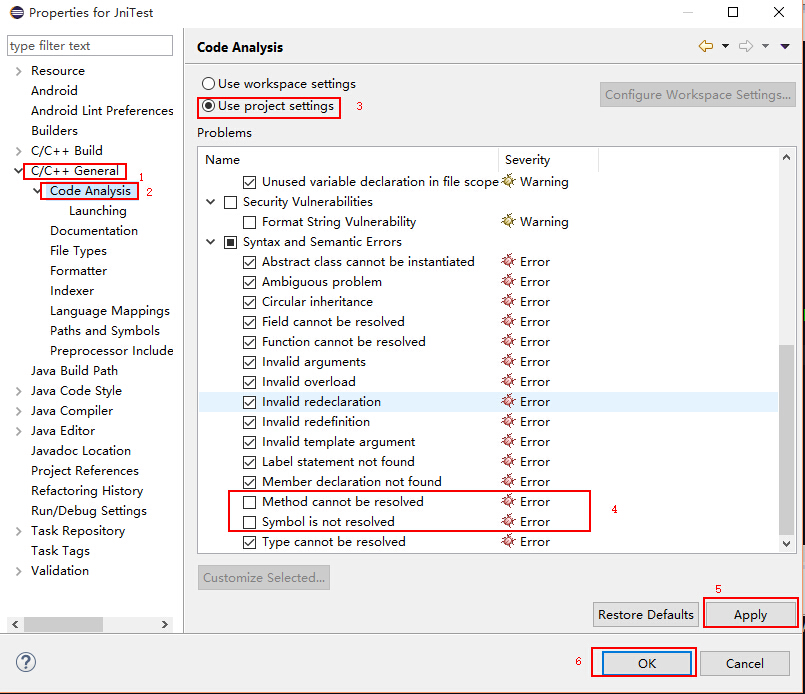Click the forward navigation arrow icon
The width and height of the screenshot is (805, 694).
[x=746, y=46]
